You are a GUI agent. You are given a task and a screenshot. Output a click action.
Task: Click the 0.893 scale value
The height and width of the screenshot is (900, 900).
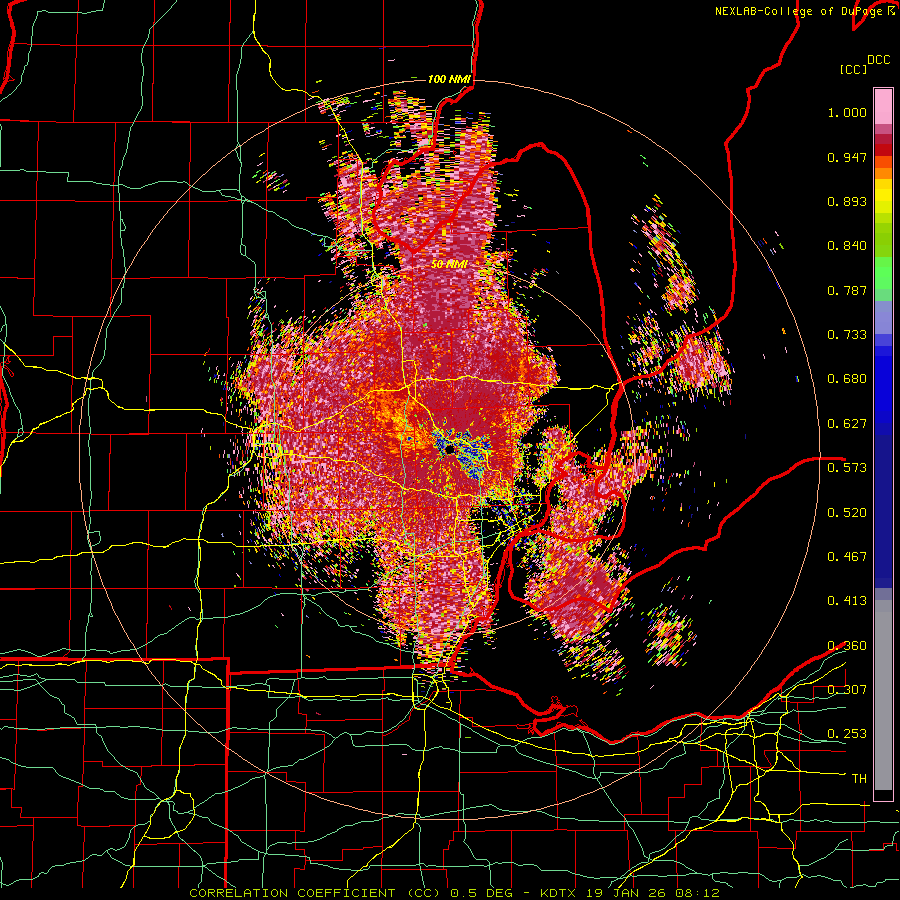[x=847, y=201]
